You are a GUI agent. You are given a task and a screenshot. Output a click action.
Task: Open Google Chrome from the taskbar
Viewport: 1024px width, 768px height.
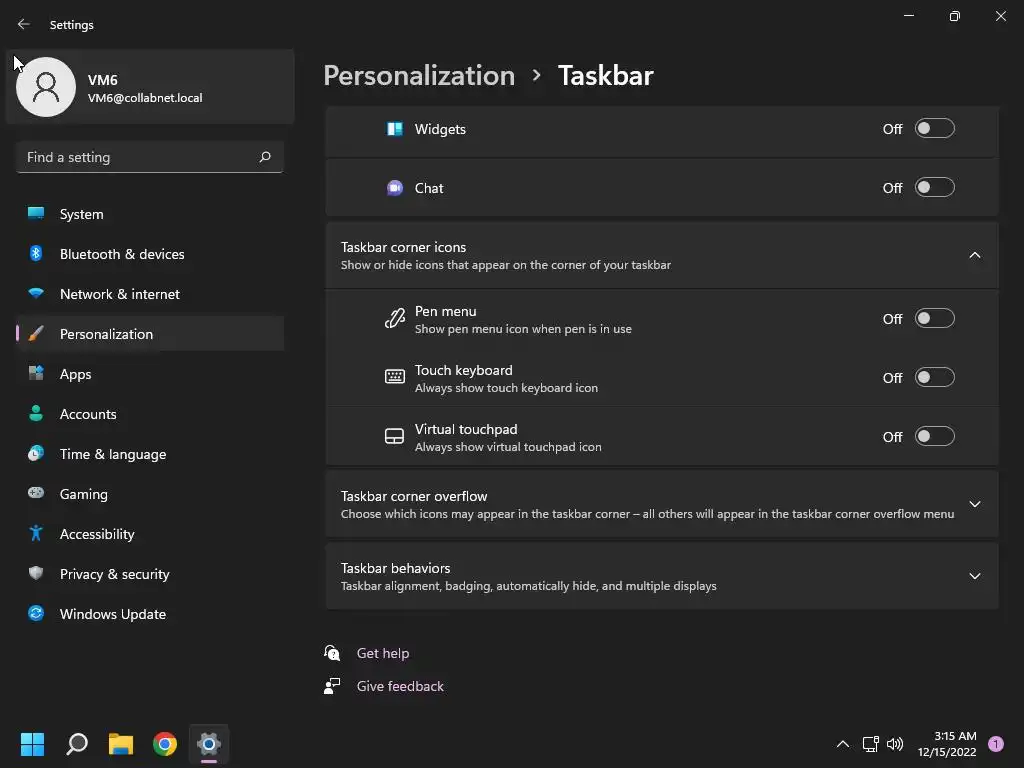pos(165,744)
